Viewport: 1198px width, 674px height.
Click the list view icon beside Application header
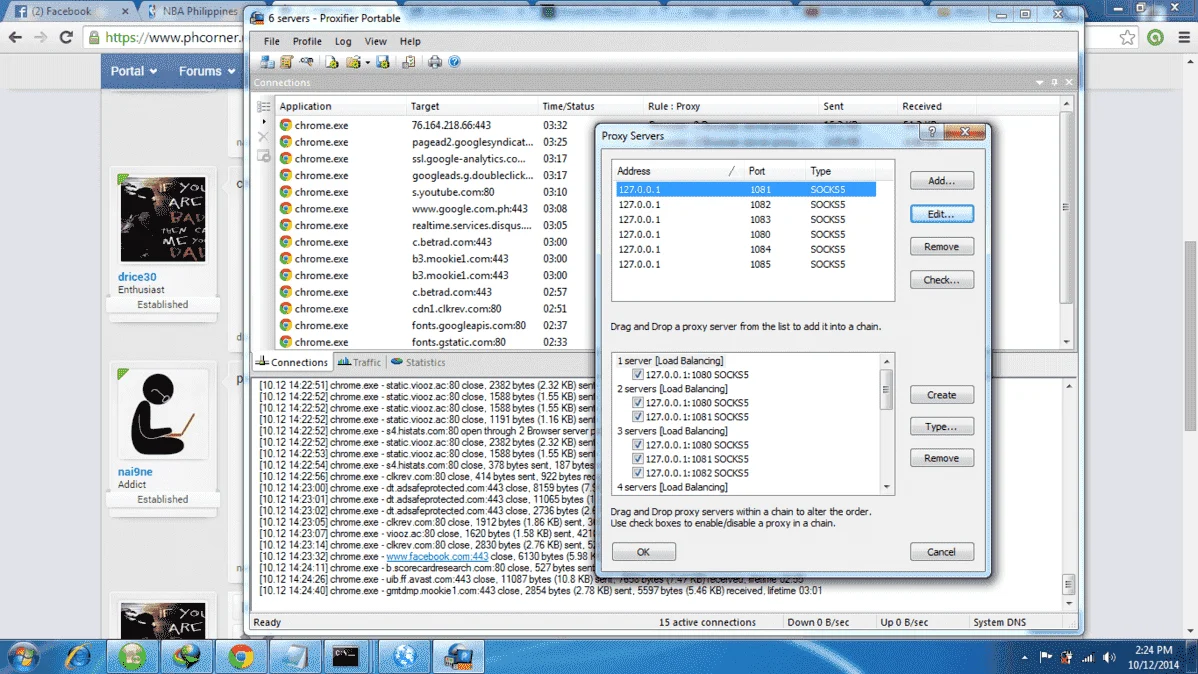(264, 106)
